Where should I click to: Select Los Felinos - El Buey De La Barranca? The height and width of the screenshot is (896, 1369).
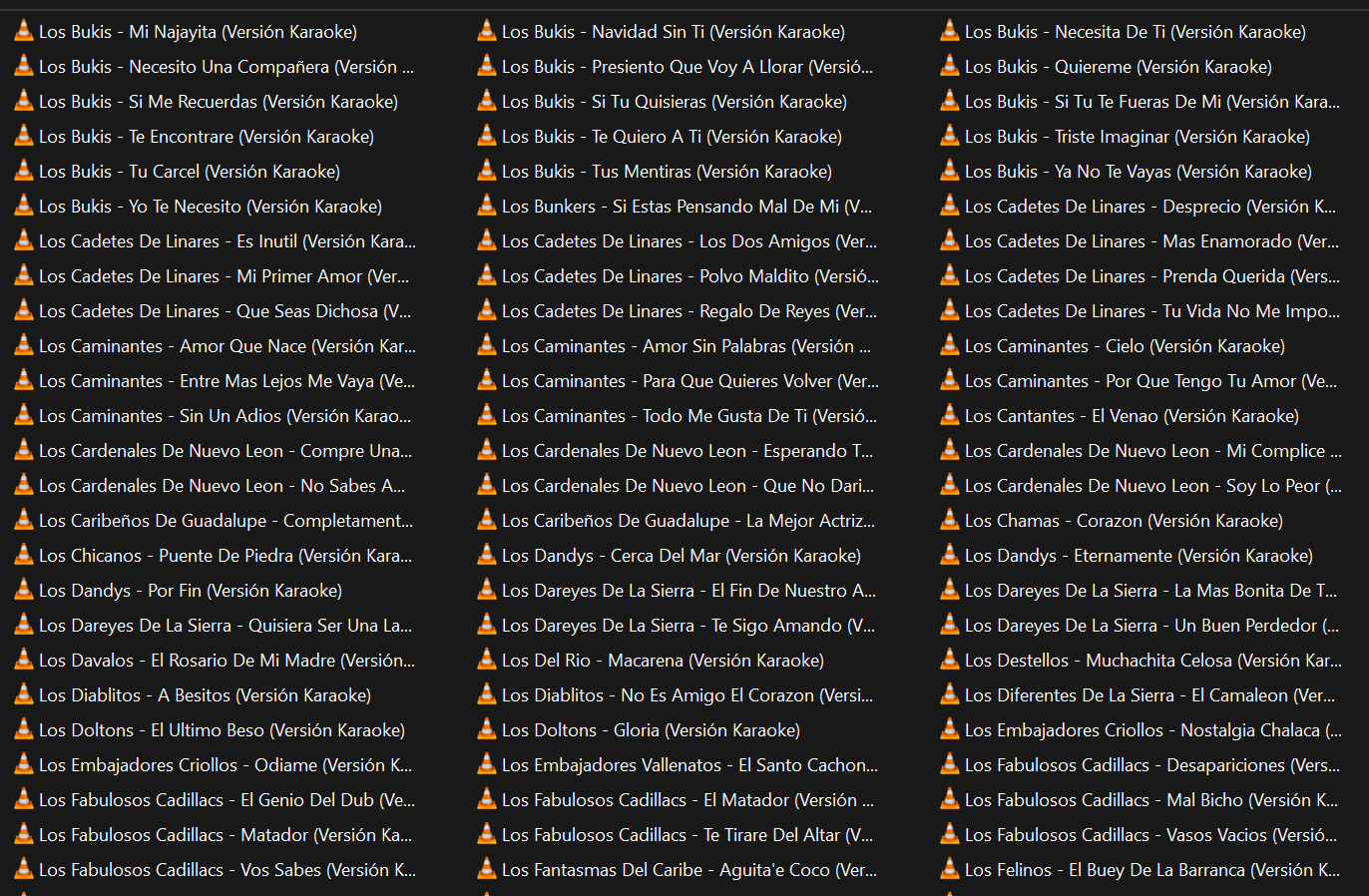coord(1151,870)
